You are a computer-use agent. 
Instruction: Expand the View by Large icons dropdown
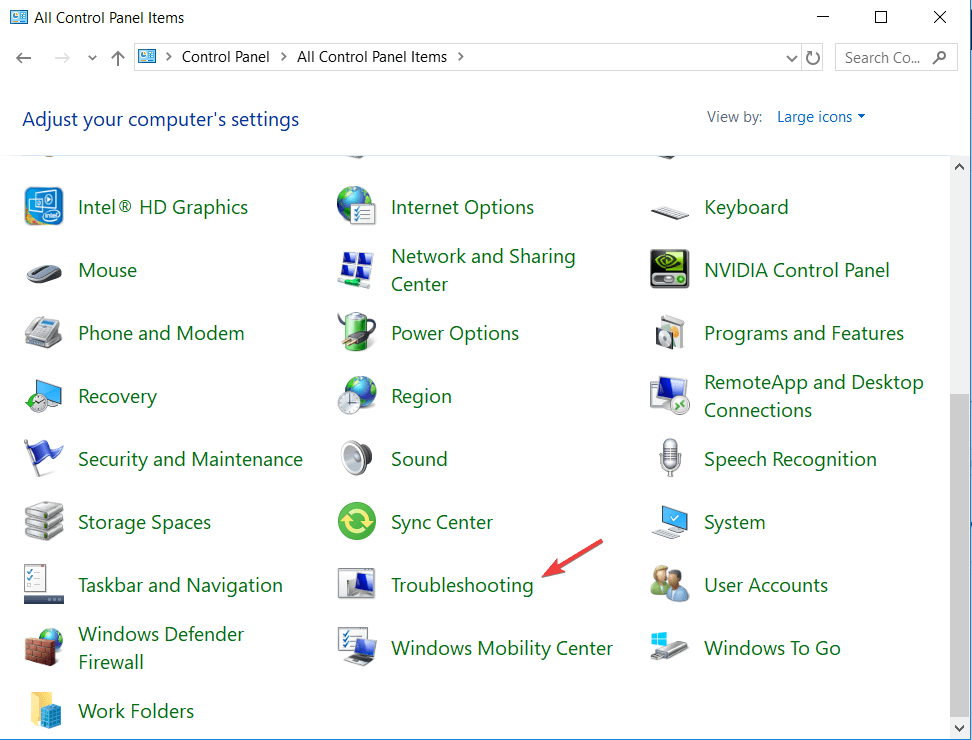click(x=821, y=117)
